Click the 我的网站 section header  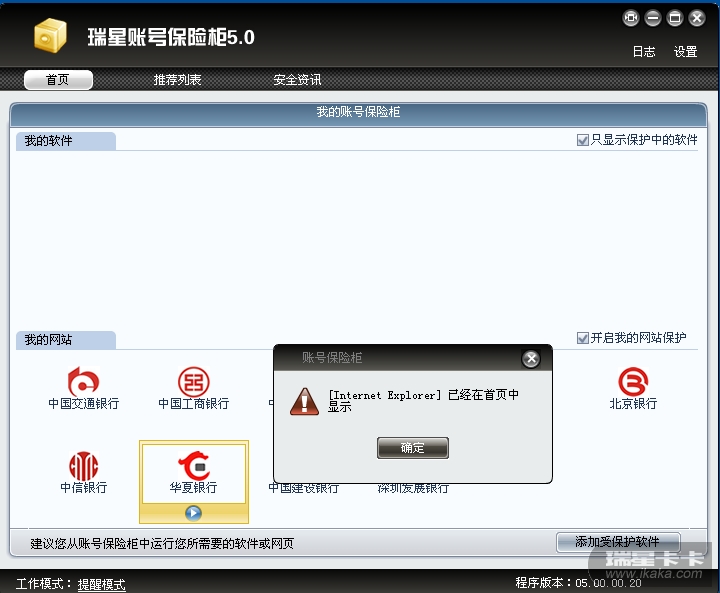coord(66,340)
